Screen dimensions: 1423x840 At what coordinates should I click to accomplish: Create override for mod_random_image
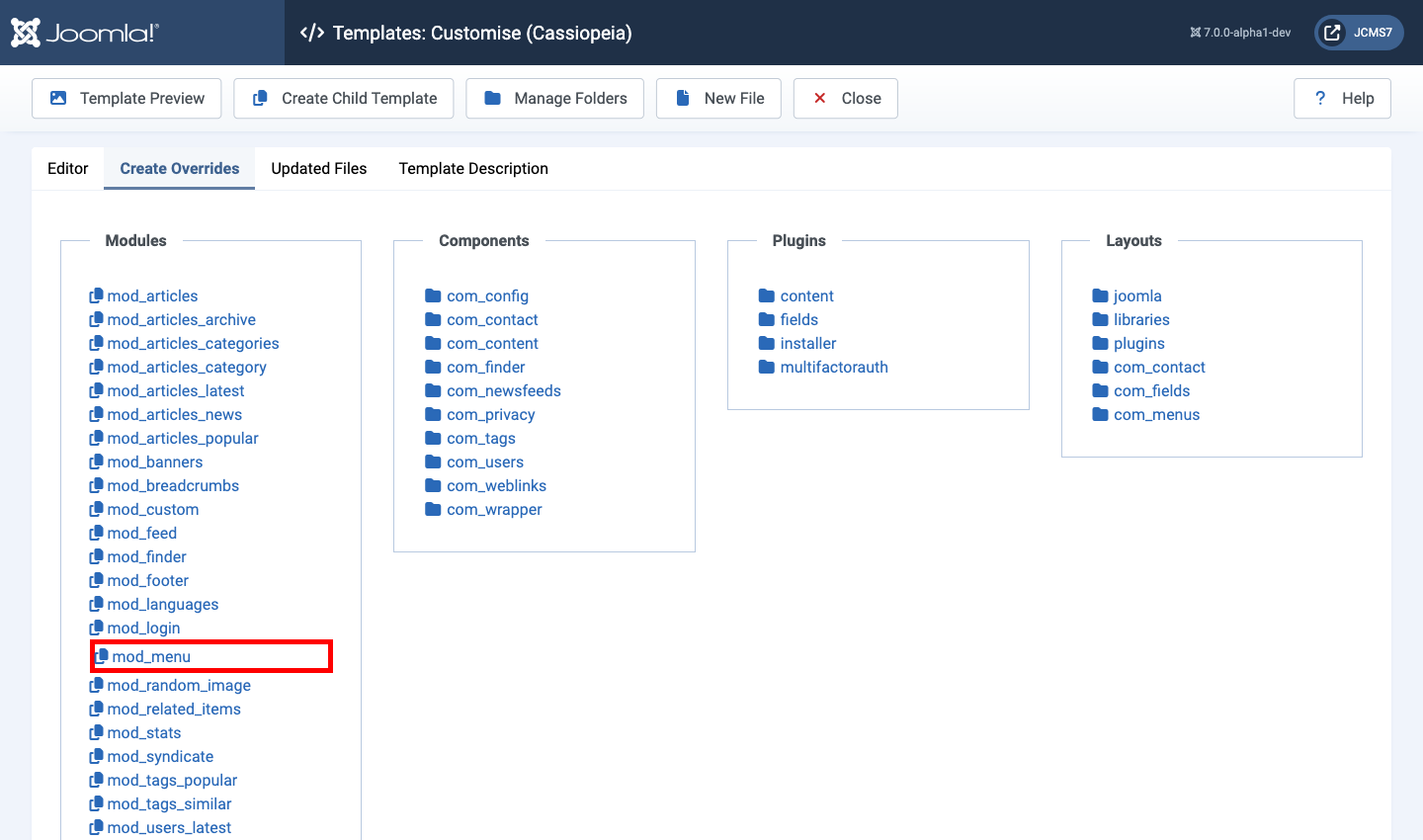click(x=170, y=685)
